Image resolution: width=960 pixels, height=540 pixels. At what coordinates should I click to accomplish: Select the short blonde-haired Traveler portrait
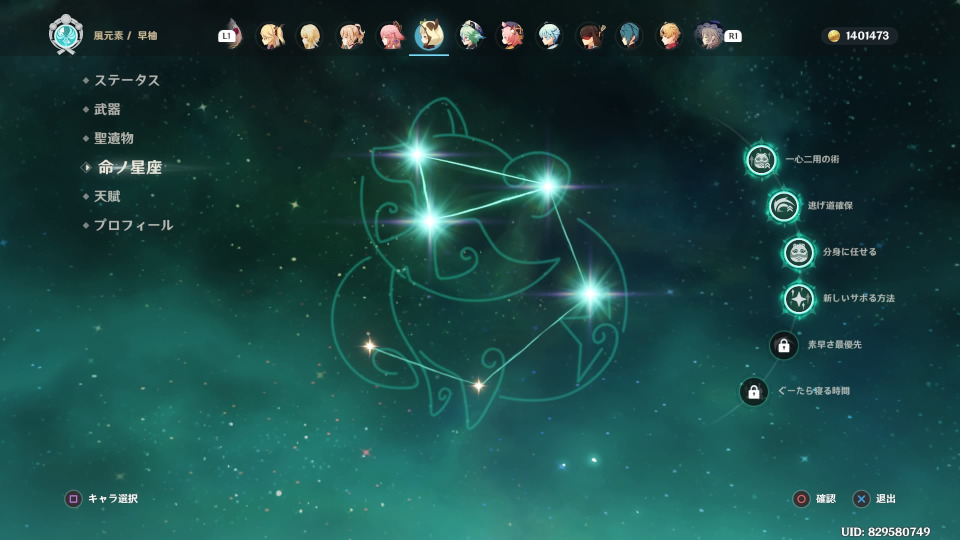coord(310,36)
